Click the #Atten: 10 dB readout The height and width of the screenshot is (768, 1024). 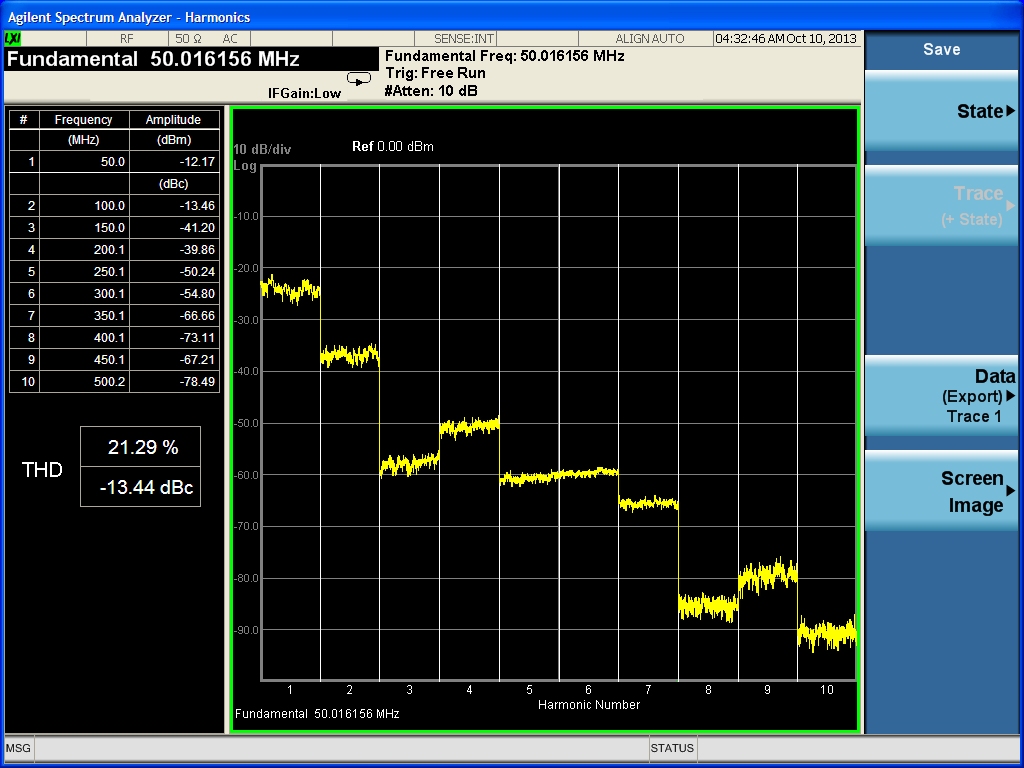431,91
